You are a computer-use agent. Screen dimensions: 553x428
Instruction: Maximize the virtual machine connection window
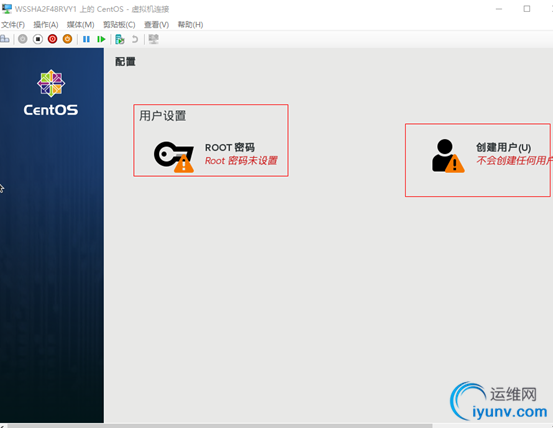point(527,9)
